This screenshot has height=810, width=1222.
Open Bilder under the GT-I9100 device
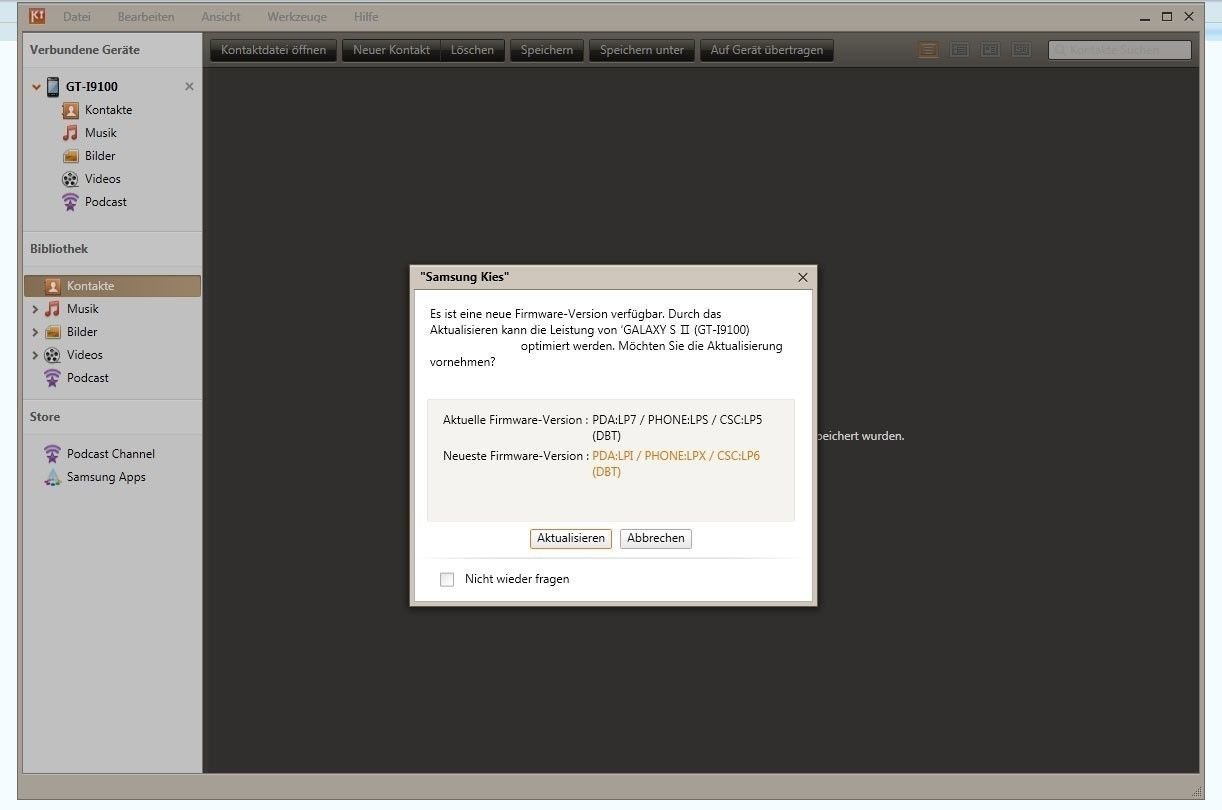coord(100,156)
